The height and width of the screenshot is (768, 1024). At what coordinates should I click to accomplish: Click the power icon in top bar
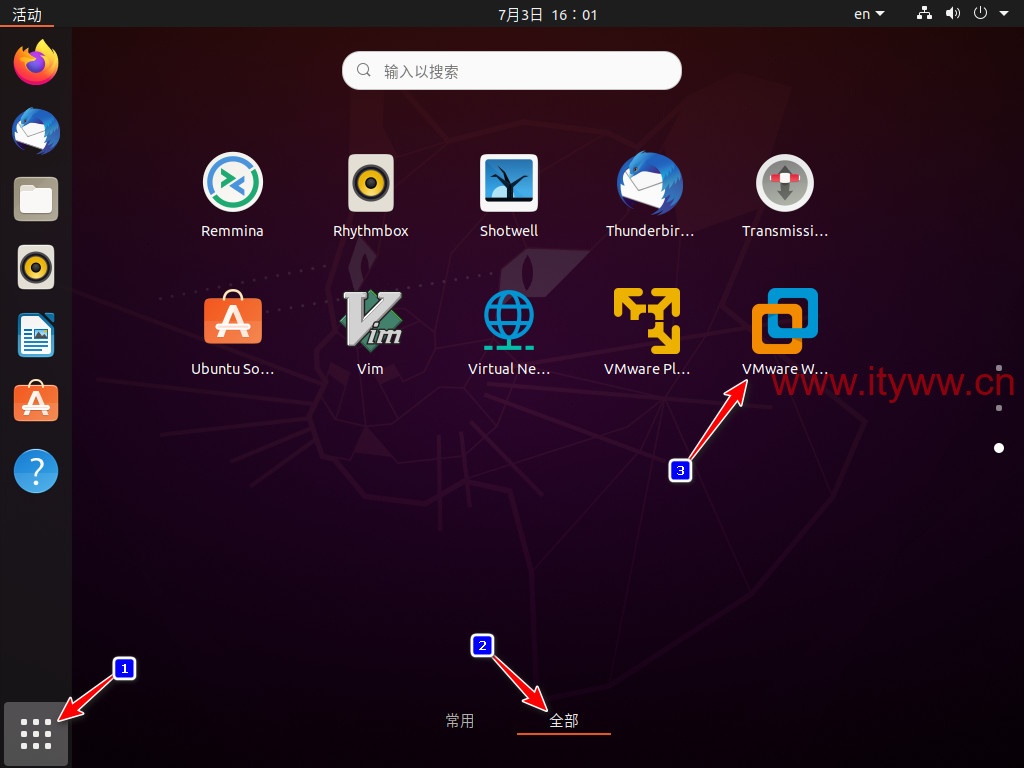tap(980, 13)
